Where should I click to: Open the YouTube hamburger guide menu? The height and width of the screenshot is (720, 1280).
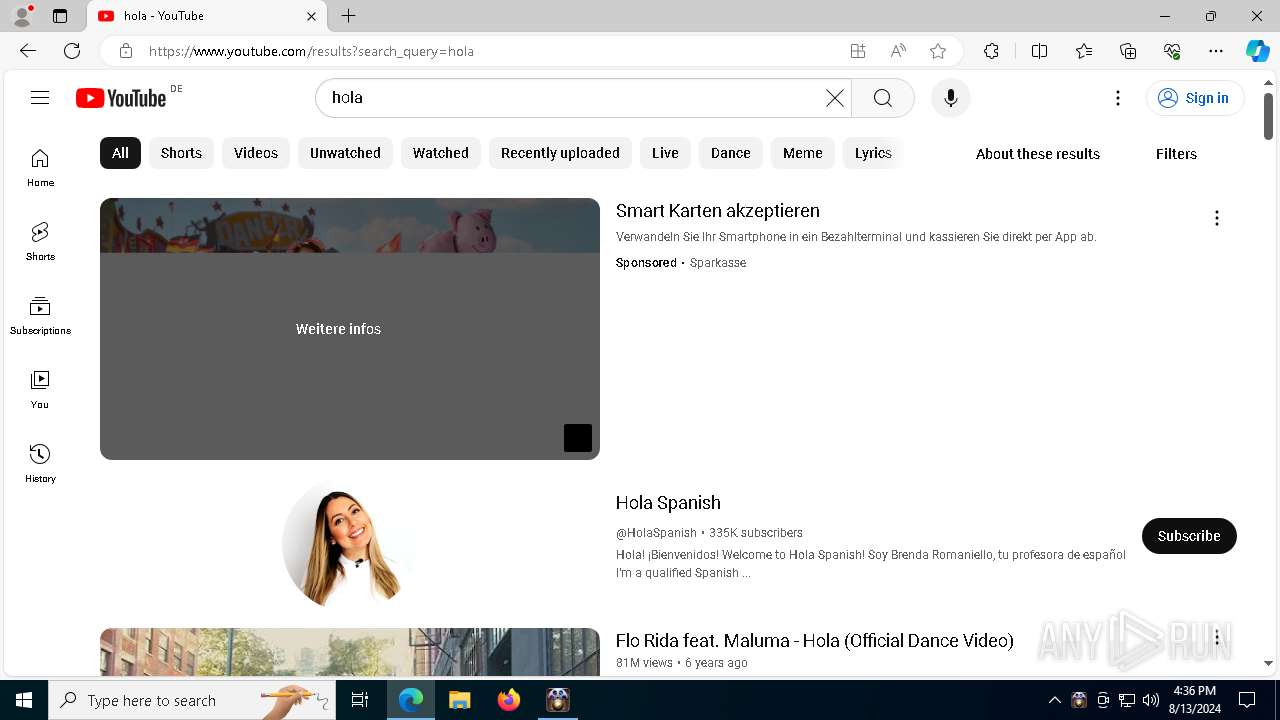tap(40, 97)
